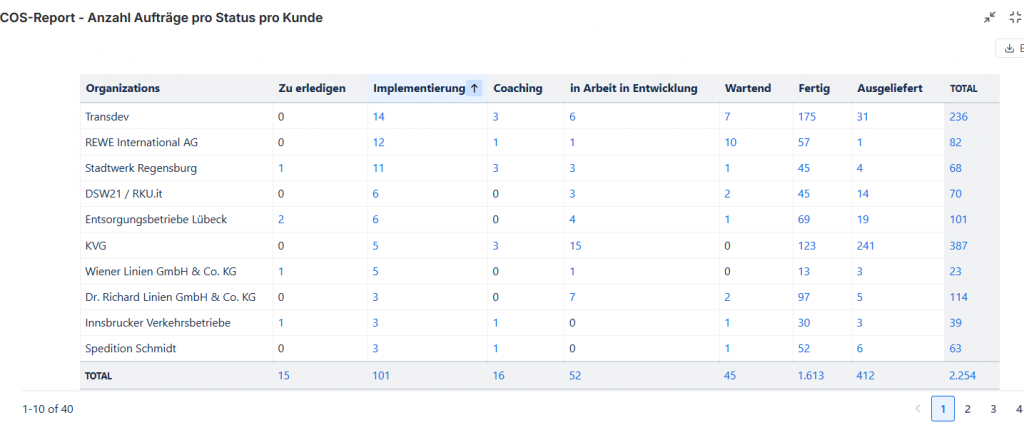Click the Wartend column header
The image size is (1024, 425).
click(x=747, y=88)
